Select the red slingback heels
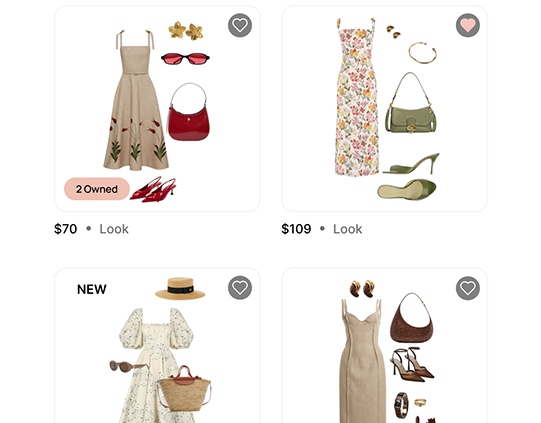The height and width of the screenshot is (423, 541). [x=153, y=190]
